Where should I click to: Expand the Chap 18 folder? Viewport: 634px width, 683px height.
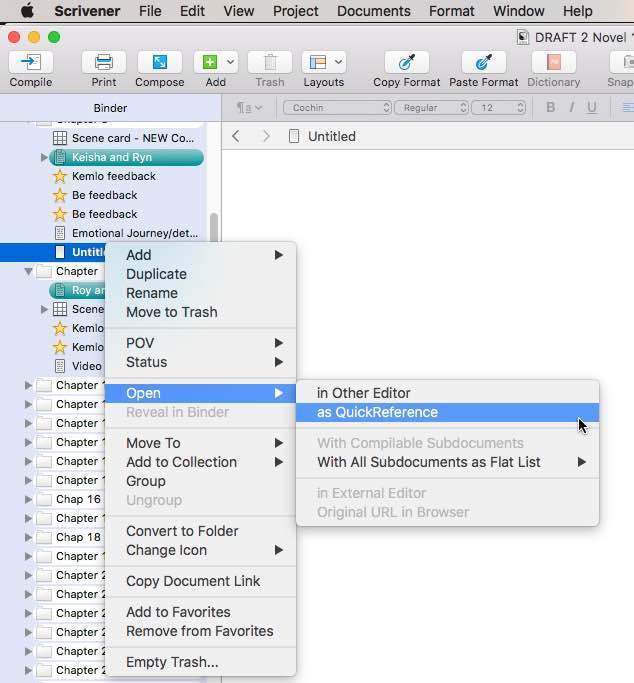click(28, 537)
